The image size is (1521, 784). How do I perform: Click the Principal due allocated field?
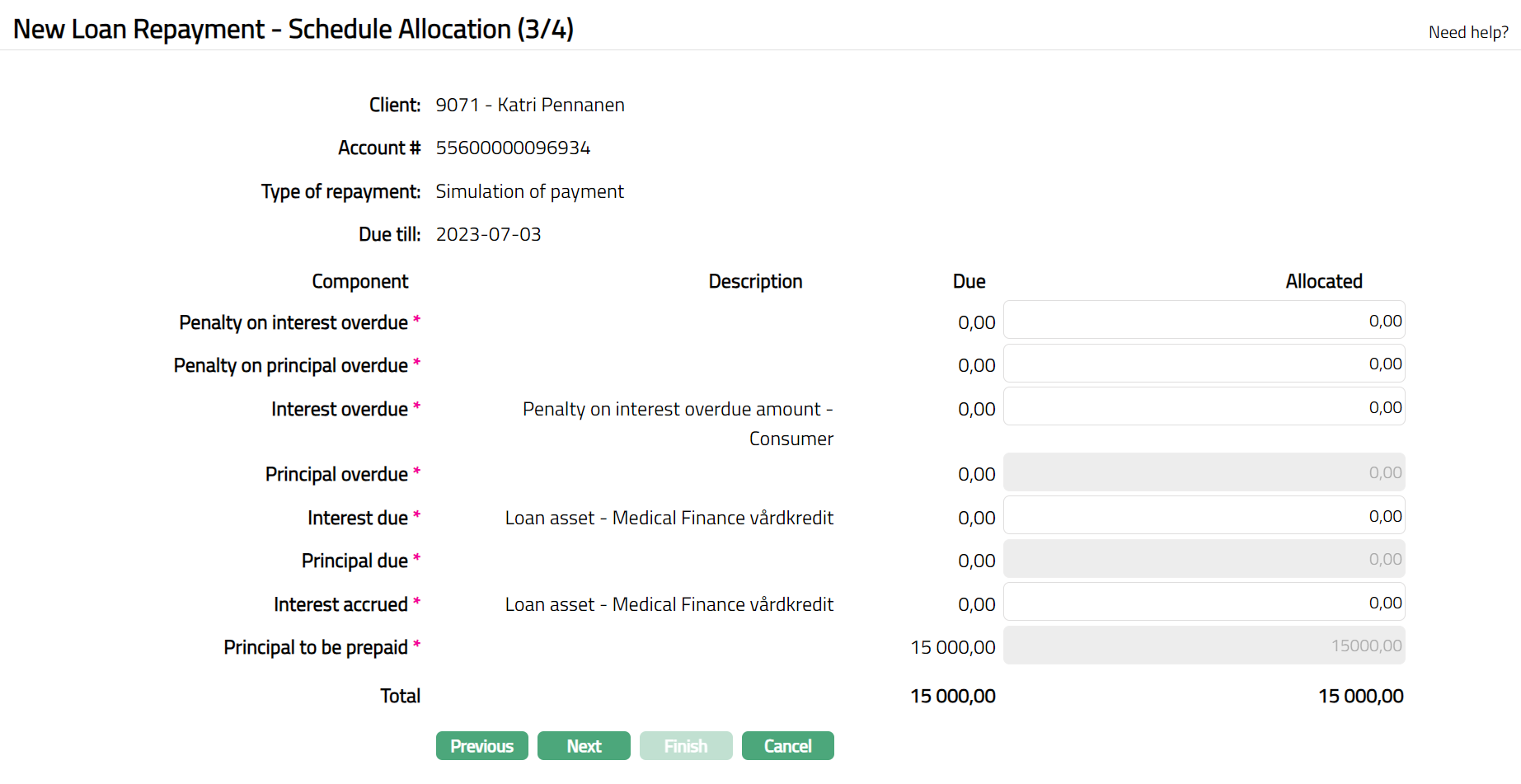tap(1204, 559)
